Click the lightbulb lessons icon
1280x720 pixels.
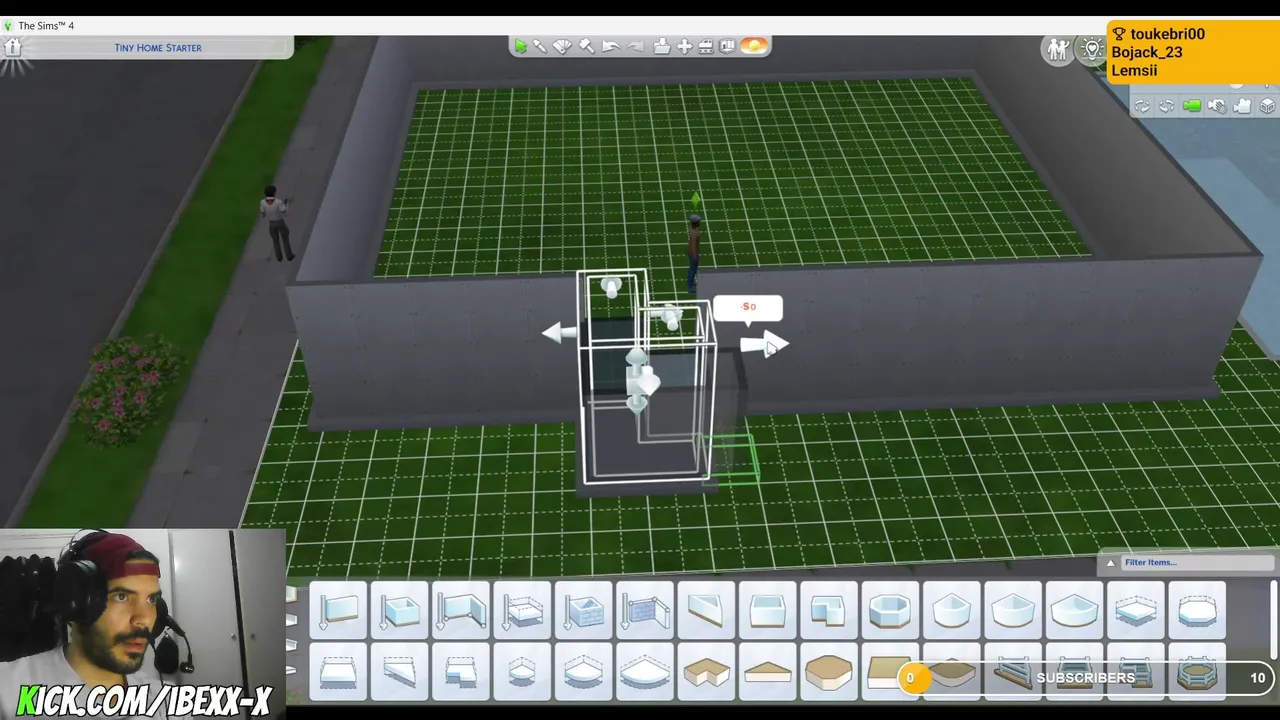(x=1092, y=49)
